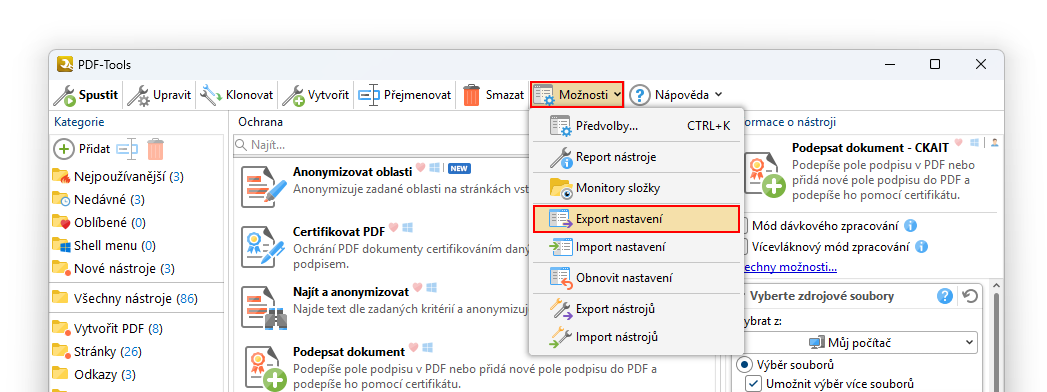The image size is (1047, 392).
Task: Expand the Nápověda help dropdown arrow
Action: click(718, 95)
